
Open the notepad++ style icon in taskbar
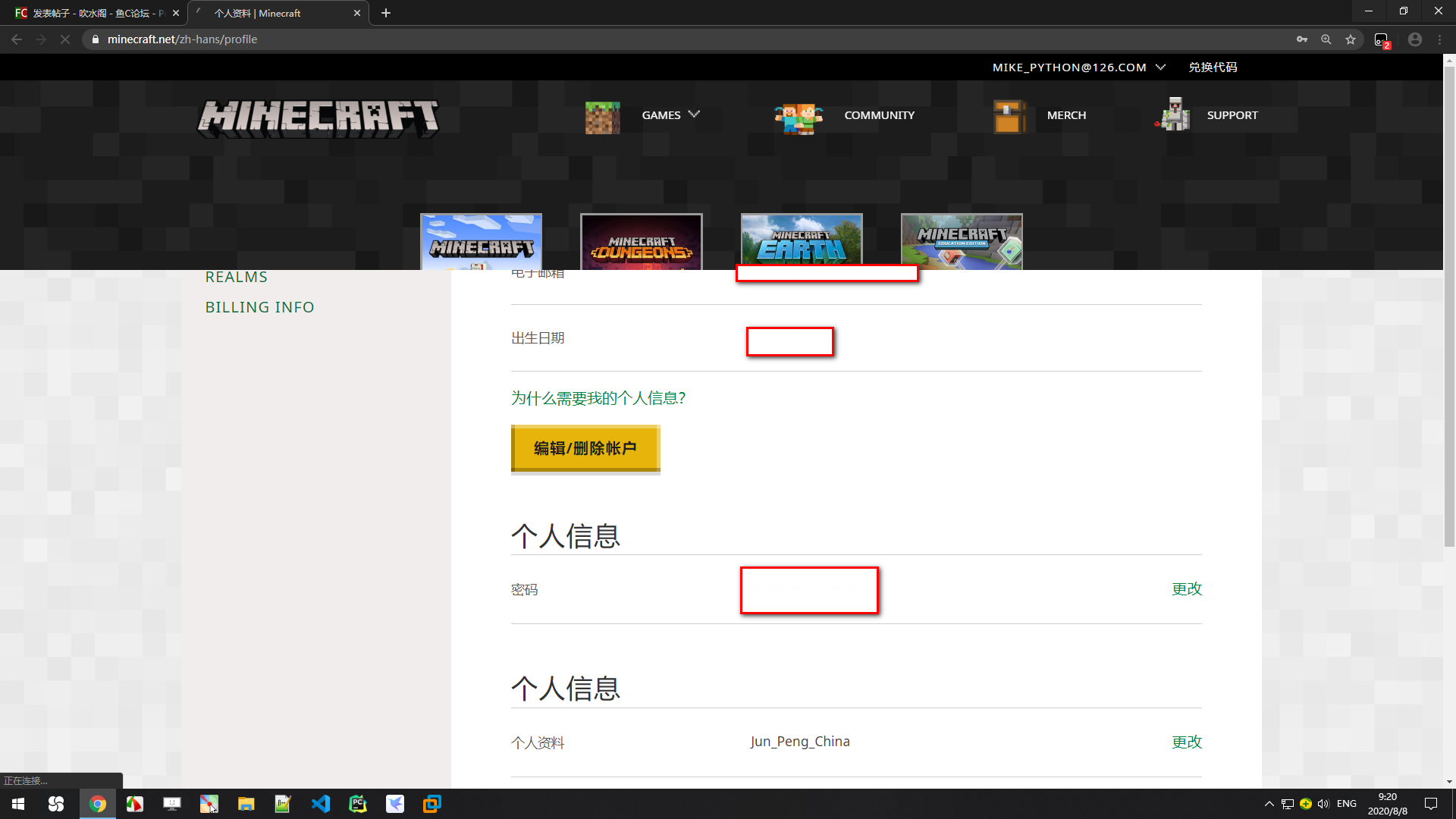pyautogui.click(x=283, y=804)
